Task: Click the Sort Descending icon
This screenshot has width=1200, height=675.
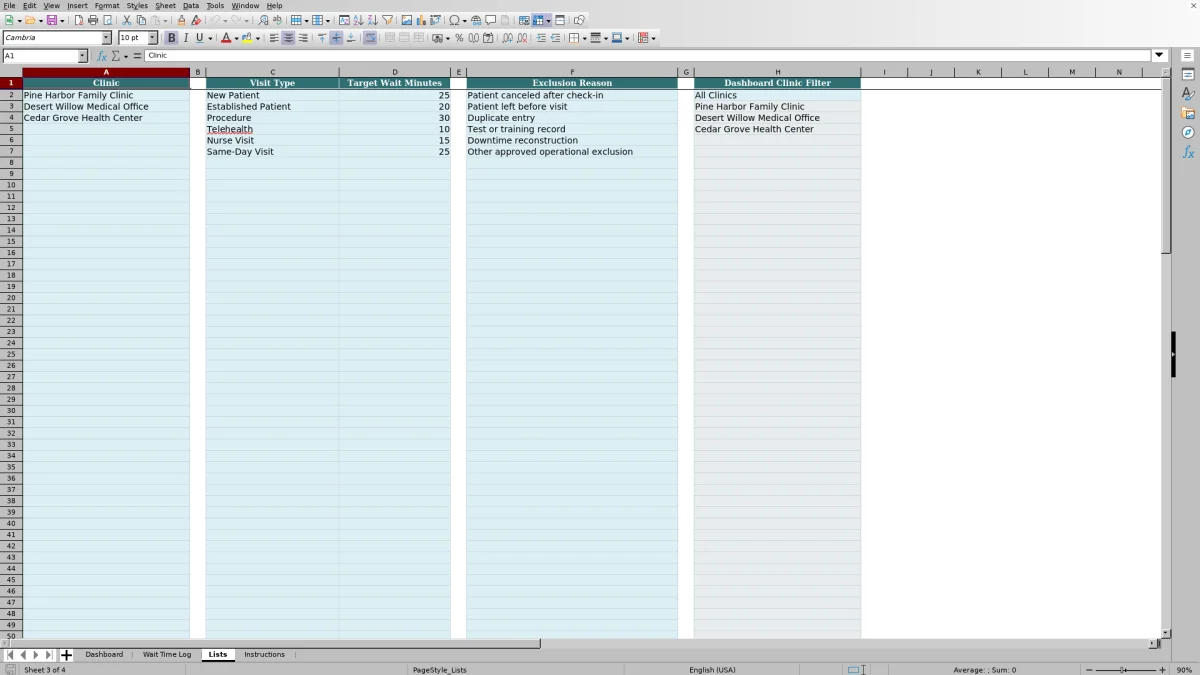Action: pos(373,20)
